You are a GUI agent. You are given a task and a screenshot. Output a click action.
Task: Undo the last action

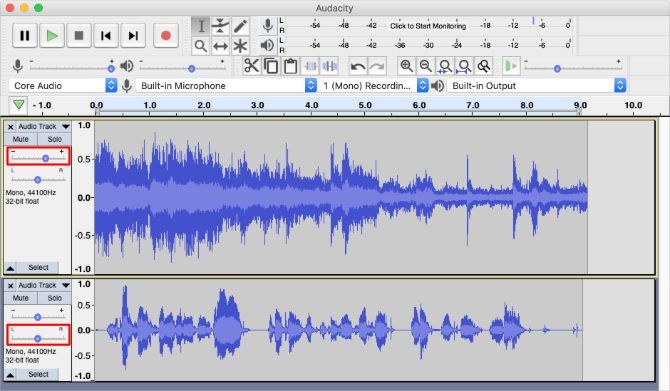(x=358, y=66)
